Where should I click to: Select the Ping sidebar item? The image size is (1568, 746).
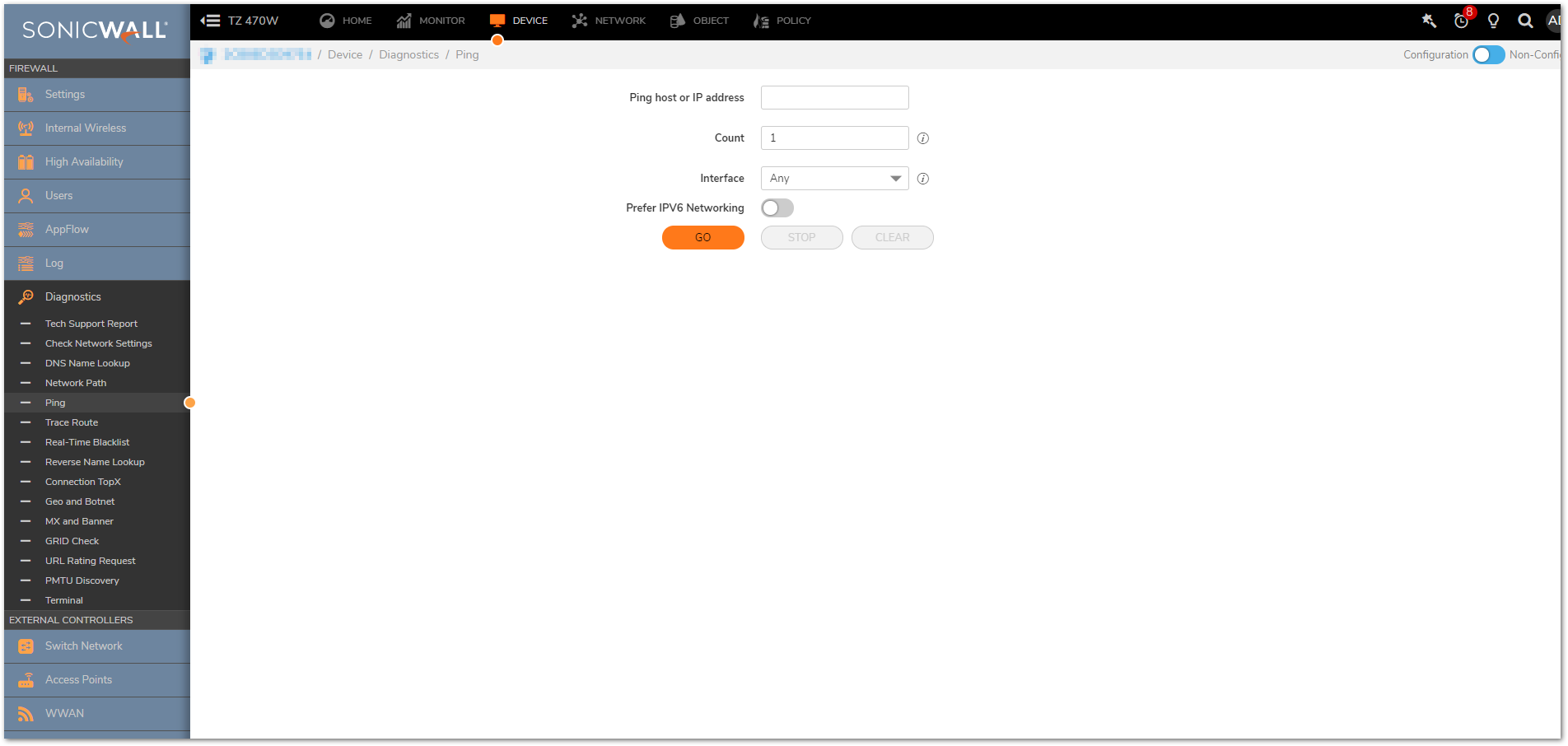(97, 403)
